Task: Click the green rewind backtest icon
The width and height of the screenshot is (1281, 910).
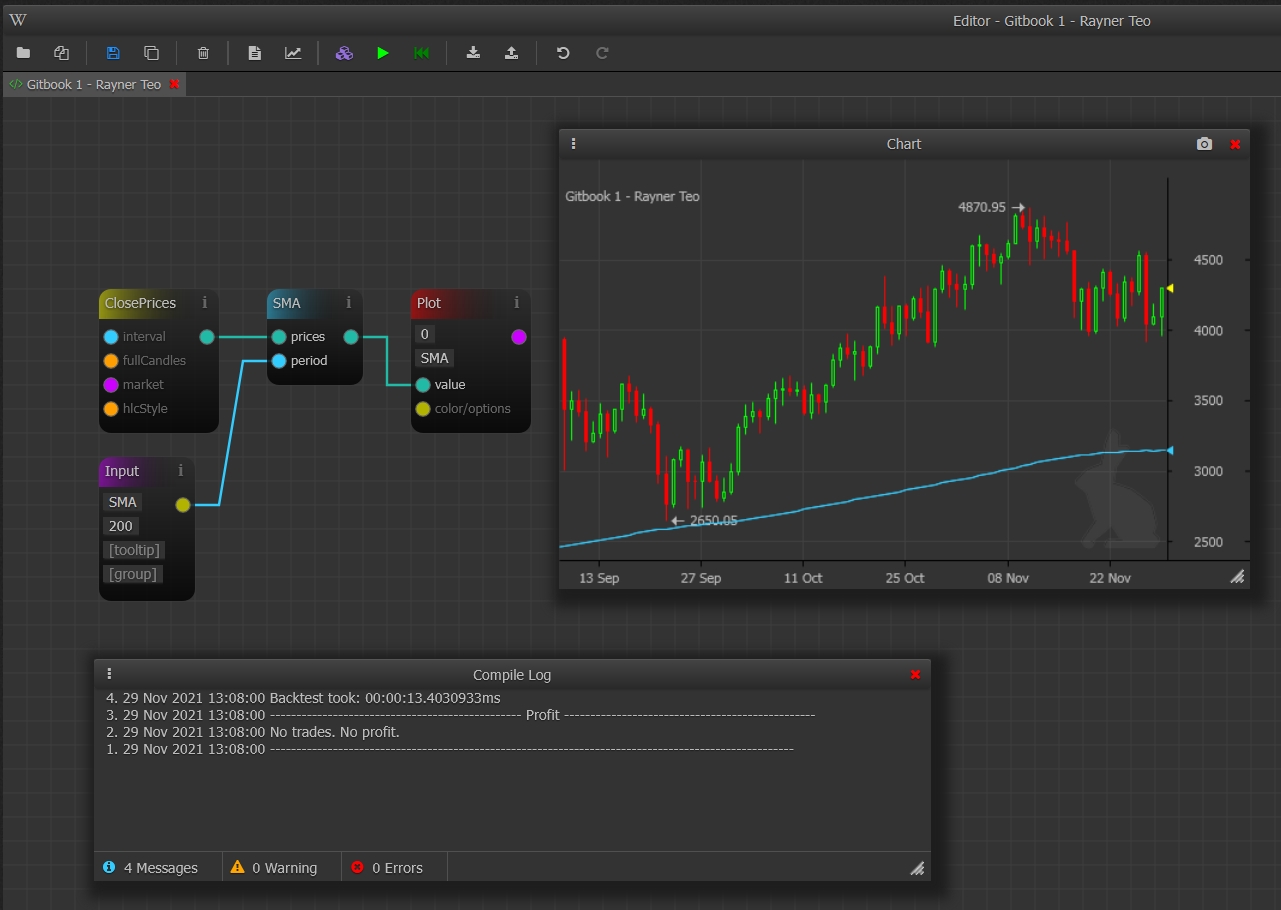Action: [422, 53]
